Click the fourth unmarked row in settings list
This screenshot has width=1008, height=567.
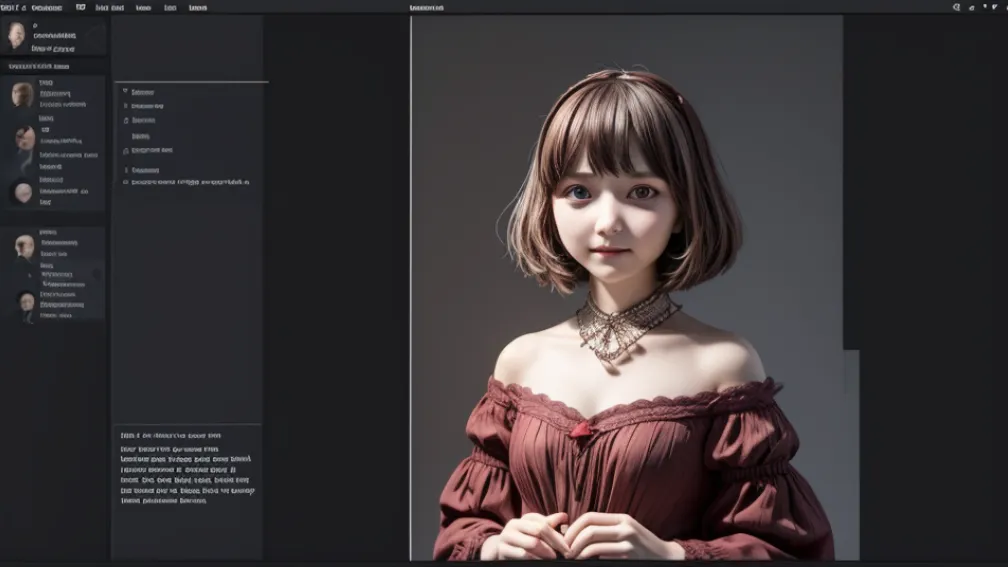(x=141, y=135)
